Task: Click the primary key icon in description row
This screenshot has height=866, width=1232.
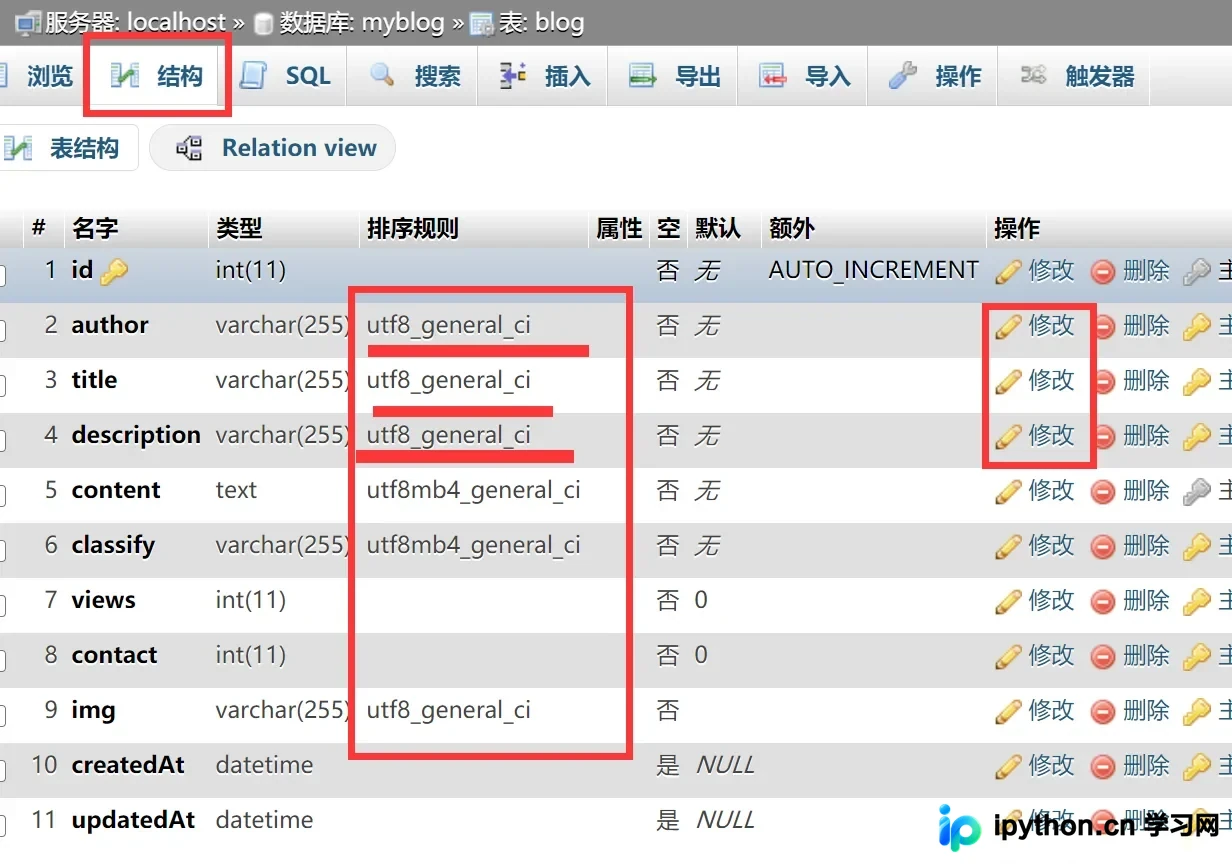Action: coord(1197,436)
